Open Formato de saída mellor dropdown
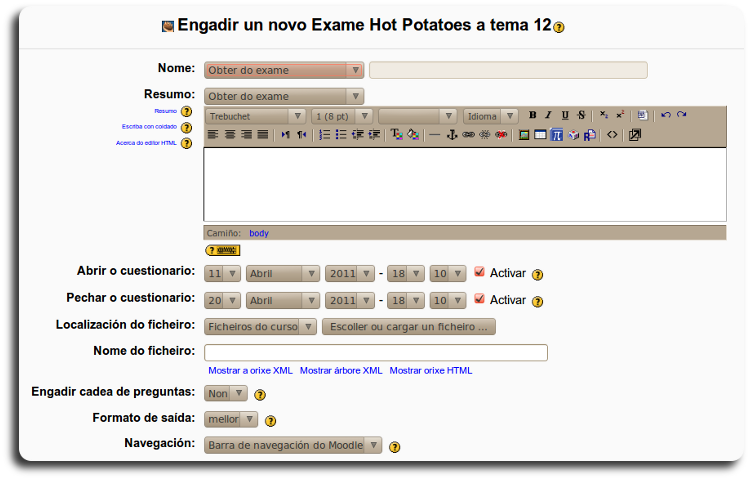 [231, 419]
